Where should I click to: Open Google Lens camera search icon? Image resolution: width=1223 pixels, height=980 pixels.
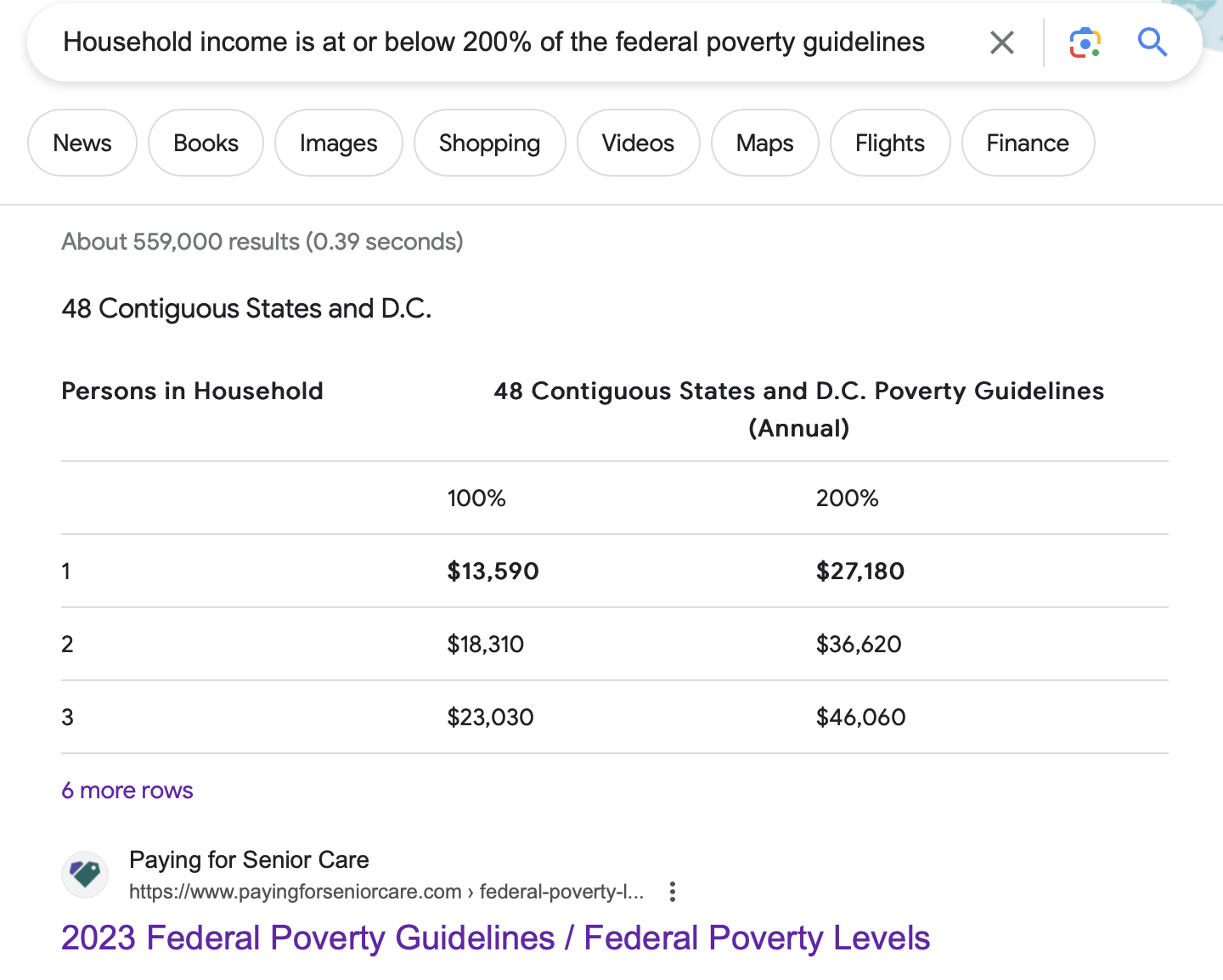(1085, 42)
